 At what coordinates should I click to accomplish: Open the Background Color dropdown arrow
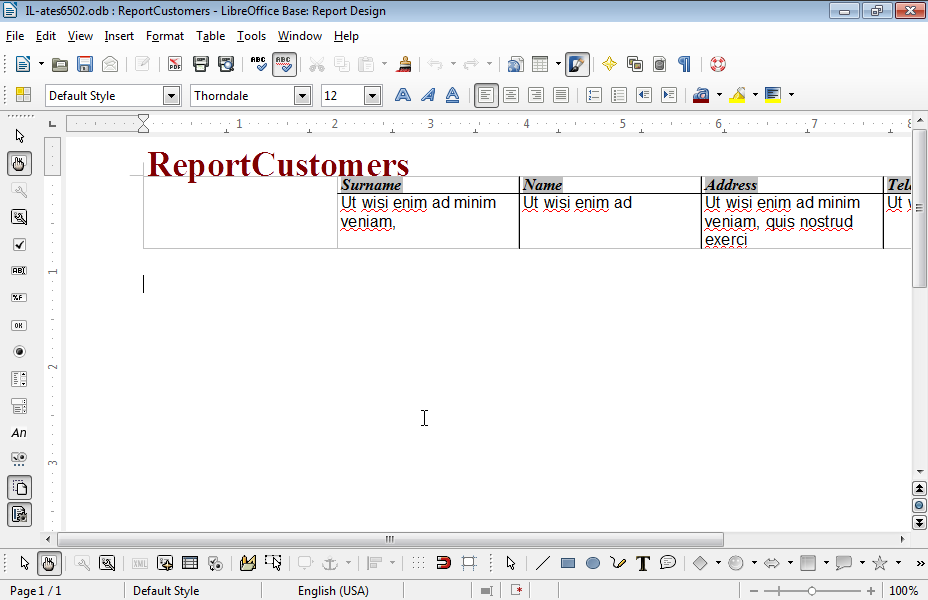click(x=791, y=95)
